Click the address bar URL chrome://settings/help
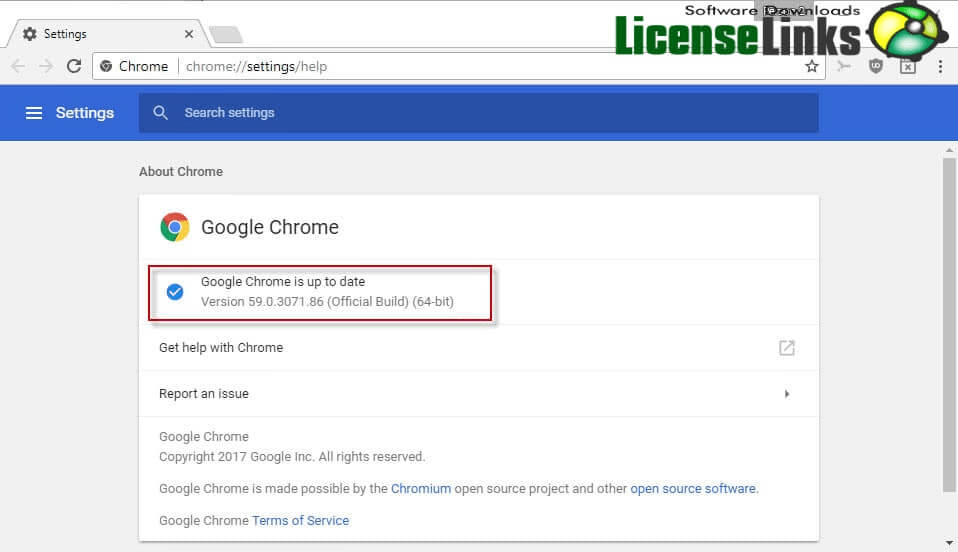Screen dimensions: 958x552 click(x=257, y=66)
